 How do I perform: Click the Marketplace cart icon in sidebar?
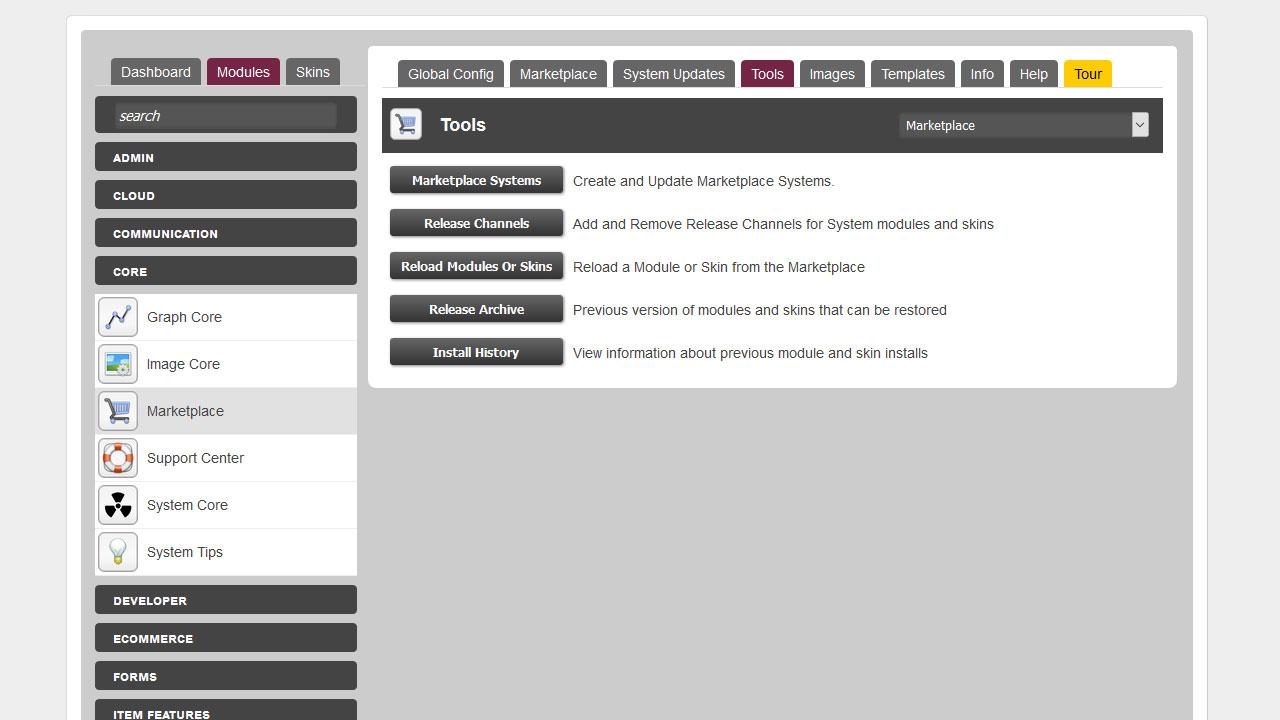[118, 411]
